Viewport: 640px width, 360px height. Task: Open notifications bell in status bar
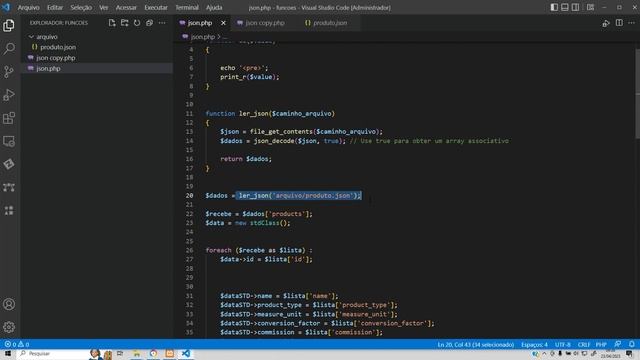click(632, 344)
